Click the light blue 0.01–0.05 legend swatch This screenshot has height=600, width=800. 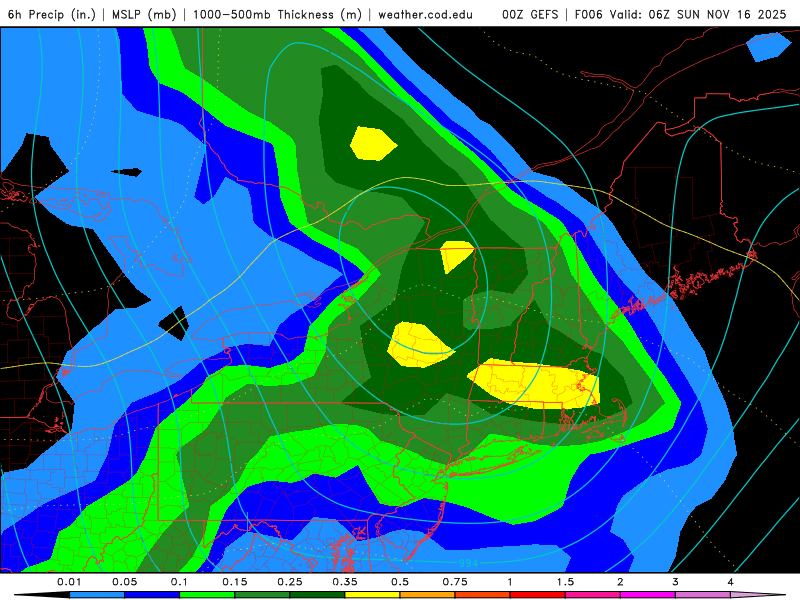[97, 595]
